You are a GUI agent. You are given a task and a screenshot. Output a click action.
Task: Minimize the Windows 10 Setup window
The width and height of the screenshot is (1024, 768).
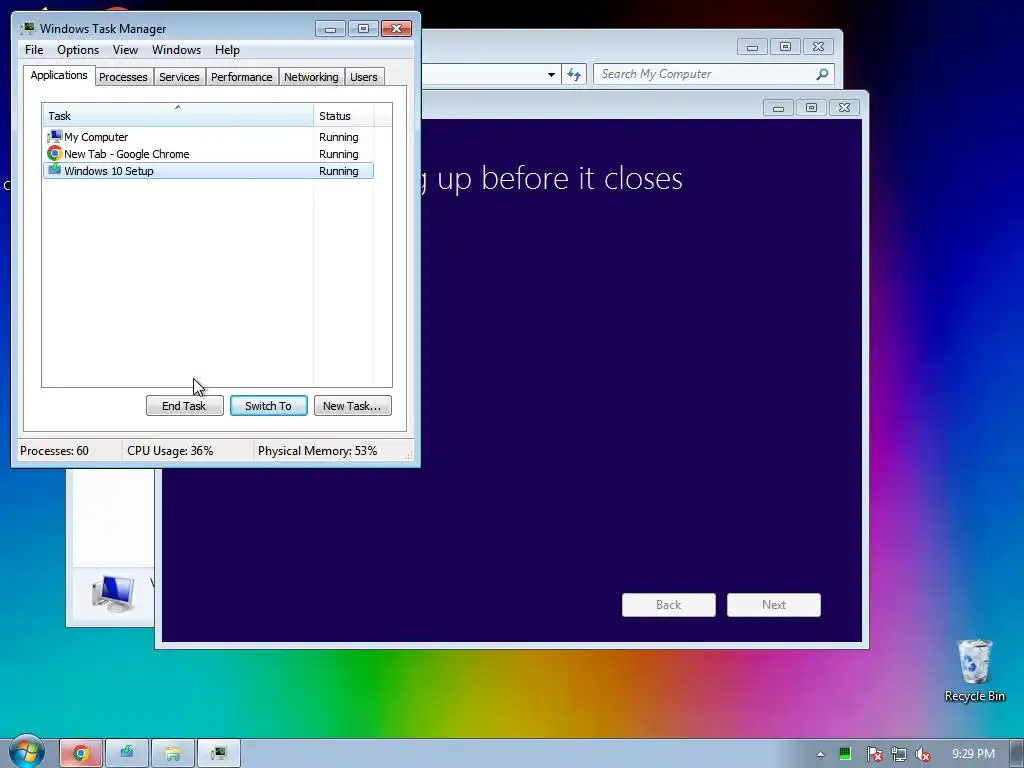click(778, 107)
